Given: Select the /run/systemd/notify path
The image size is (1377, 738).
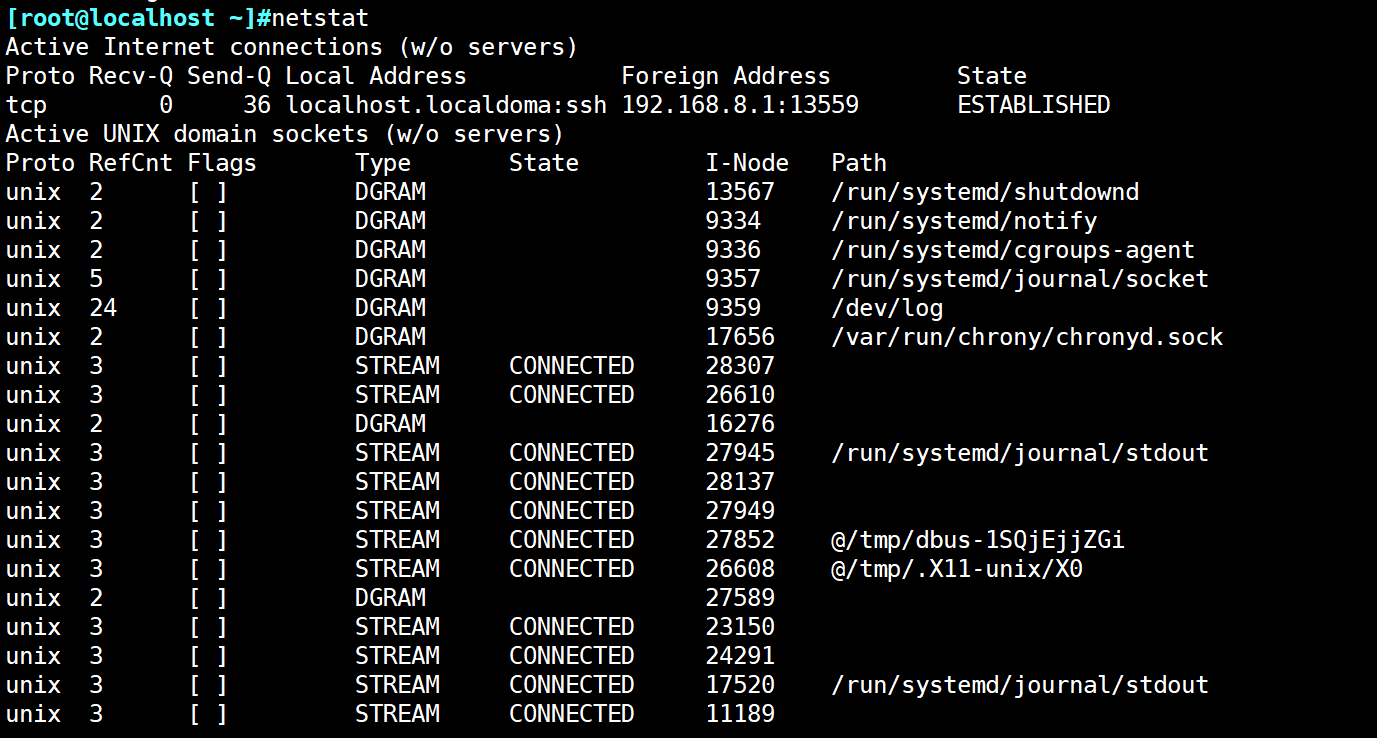Looking at the screenshot, I should tap(964, 221).
